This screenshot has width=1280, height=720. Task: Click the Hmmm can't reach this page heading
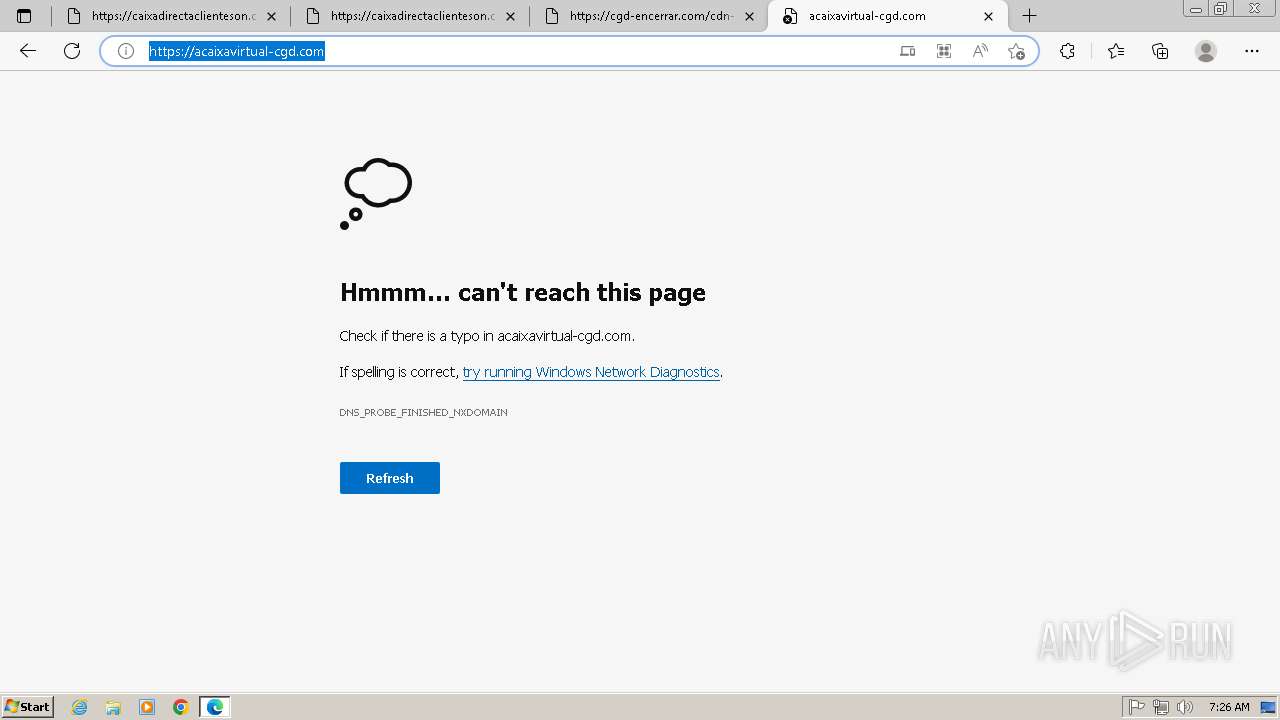pyautogui.click(x=523, y=292)
